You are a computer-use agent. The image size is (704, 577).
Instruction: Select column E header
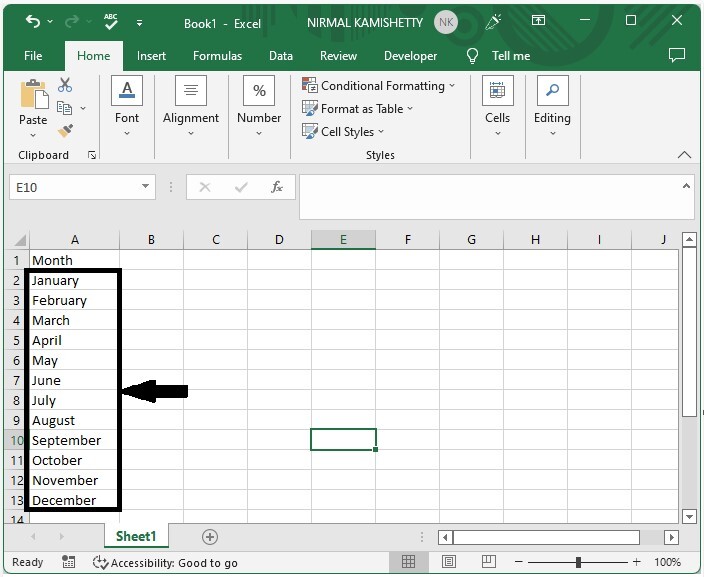click(x=343, y=240)
